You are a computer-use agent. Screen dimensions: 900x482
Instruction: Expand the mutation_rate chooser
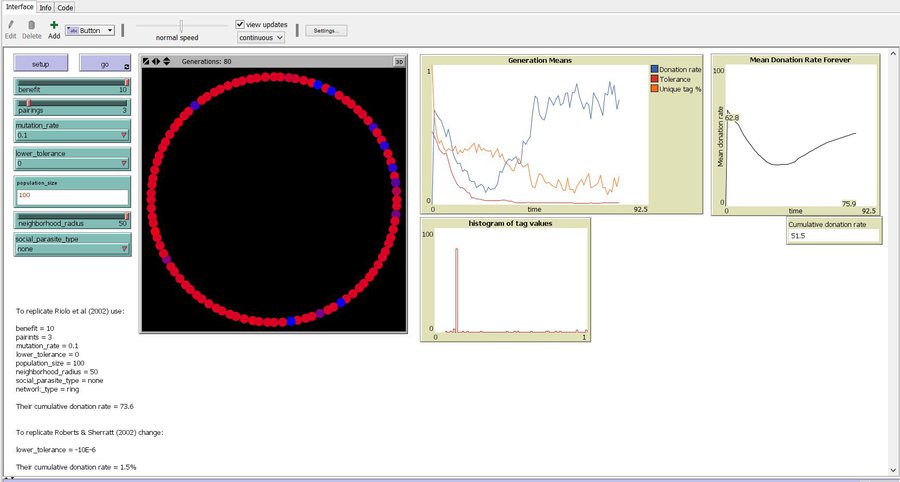tap(123, 134)
